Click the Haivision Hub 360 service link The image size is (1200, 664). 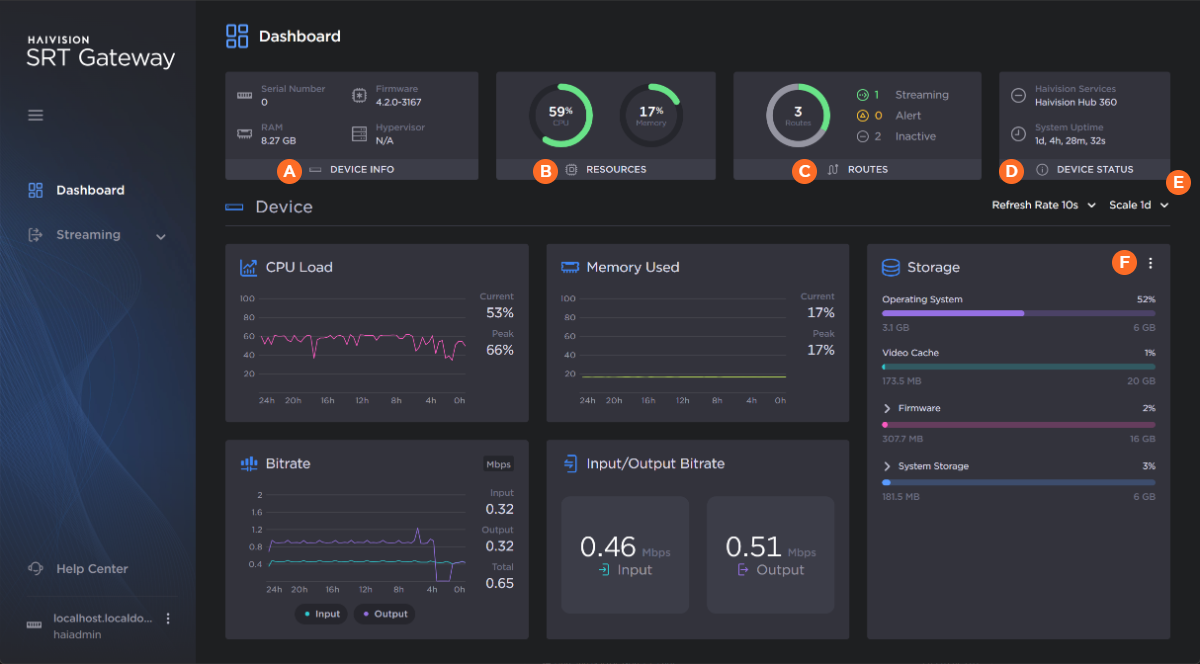tap(1075, 102)
